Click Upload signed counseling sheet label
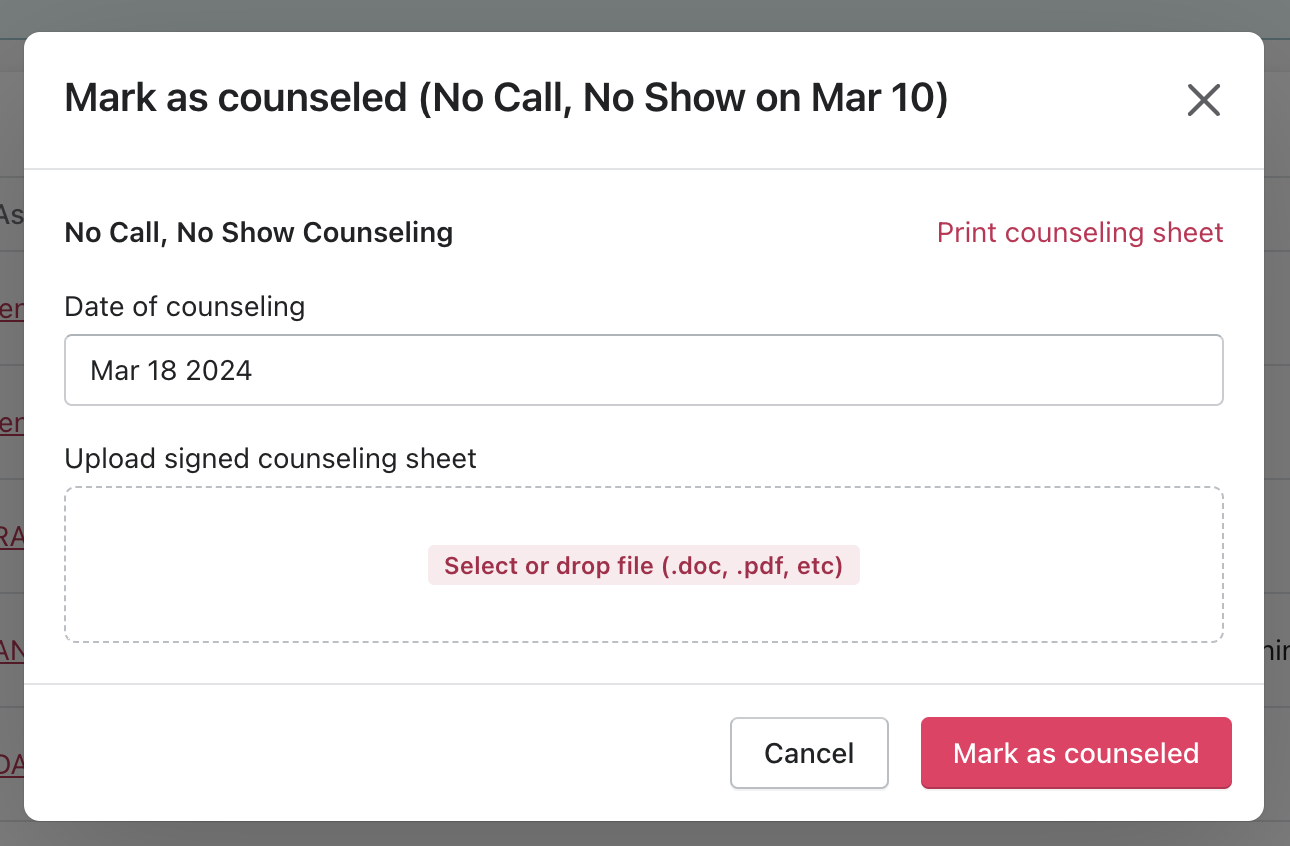This screenshot has height=846, width=1290. point(270,458)
